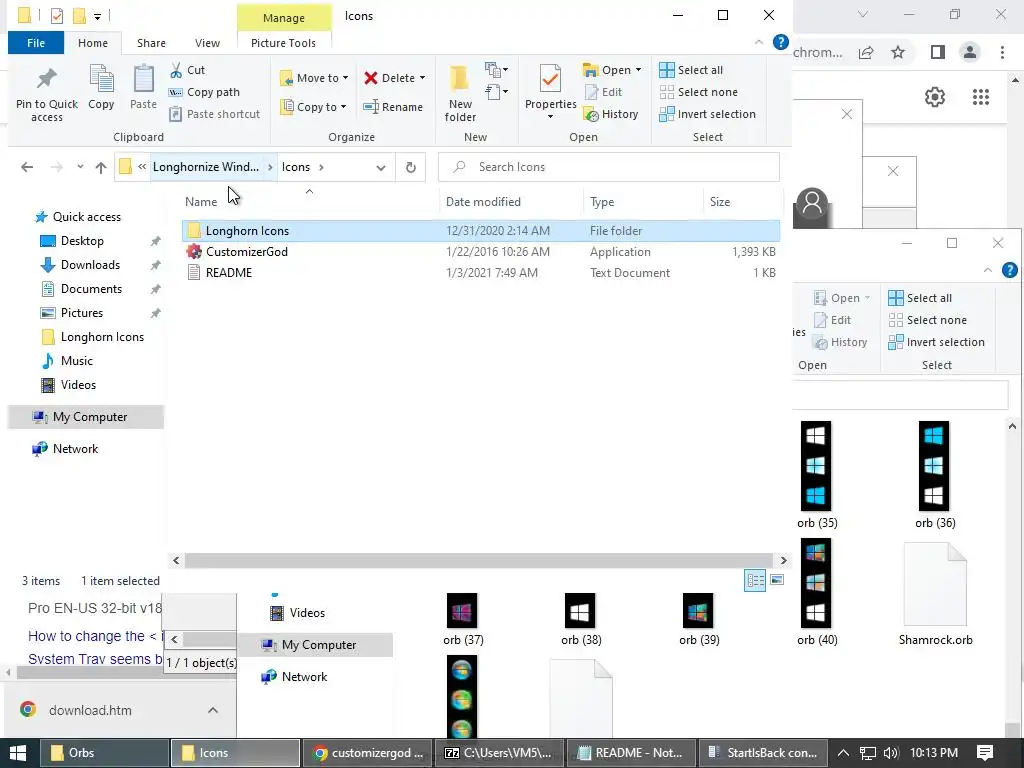Select the Home ribbon tab
The height and width of the screenshot is (768, 1024).
[x=93, y=43]
